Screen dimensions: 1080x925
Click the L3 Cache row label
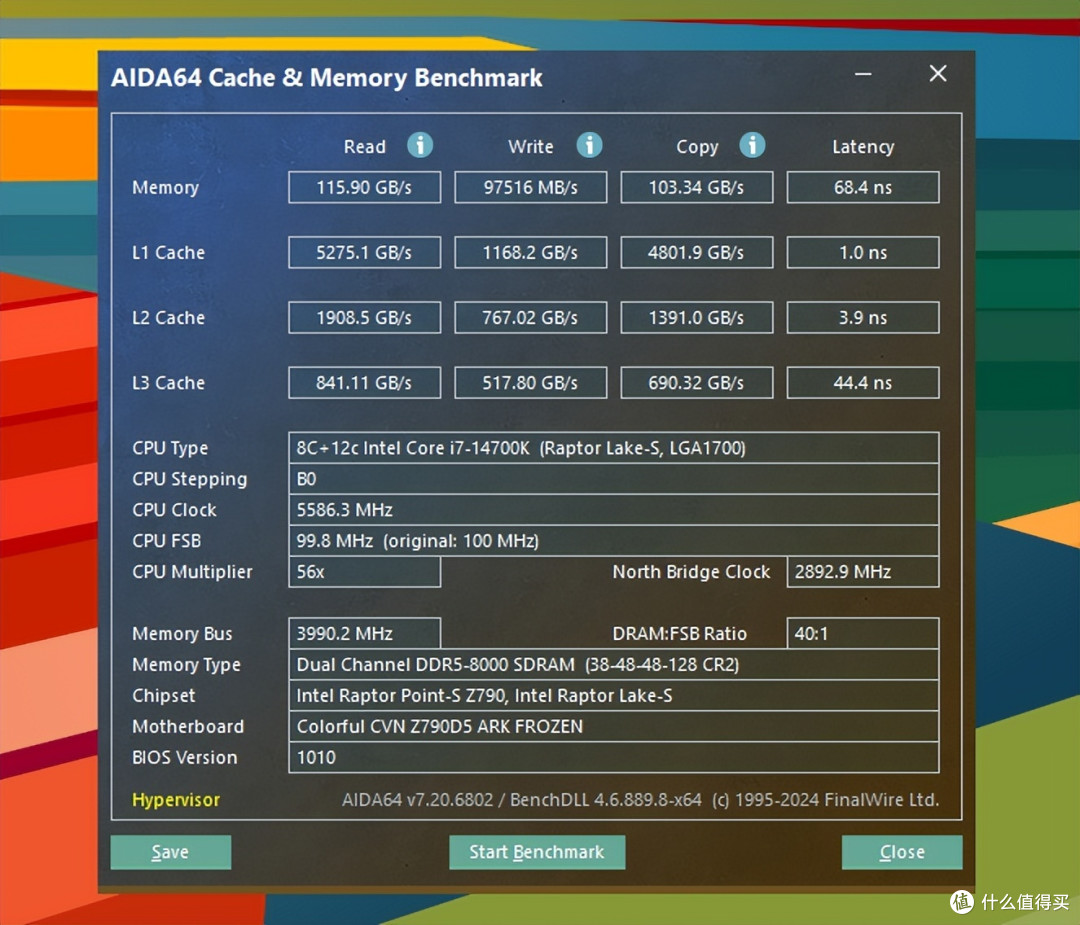[169, 383]
